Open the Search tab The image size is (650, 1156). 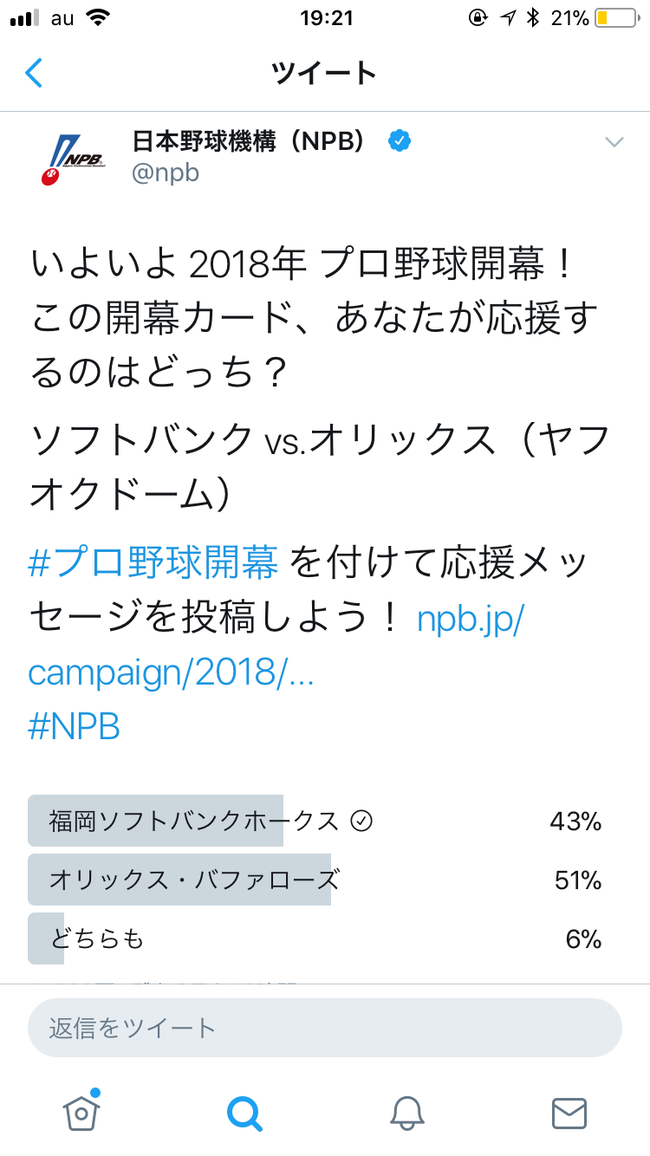pyautogui.click(x=244, y=1112)
